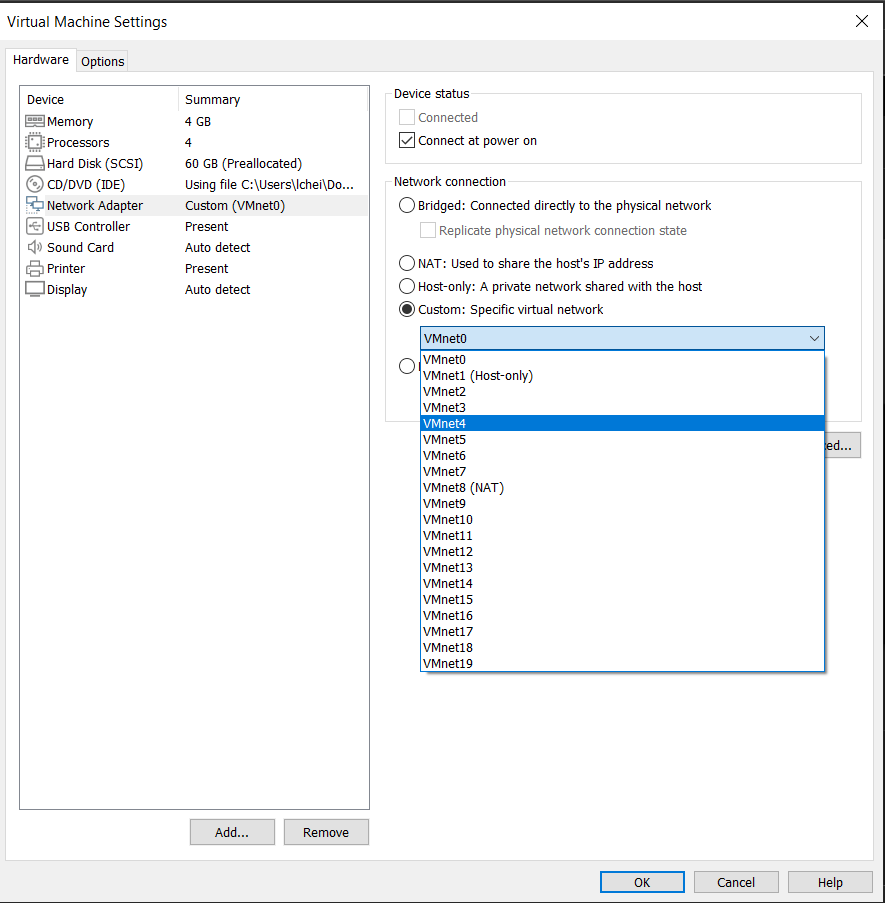Pick VMnet10 from the dropdown list
Screen dimensions: 885x903
[622, 519]
